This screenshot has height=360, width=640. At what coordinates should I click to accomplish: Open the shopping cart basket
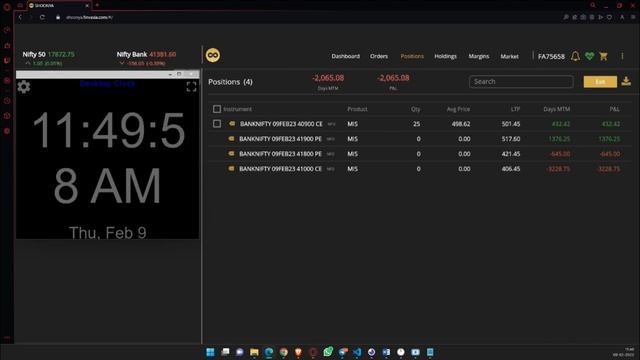603,56
